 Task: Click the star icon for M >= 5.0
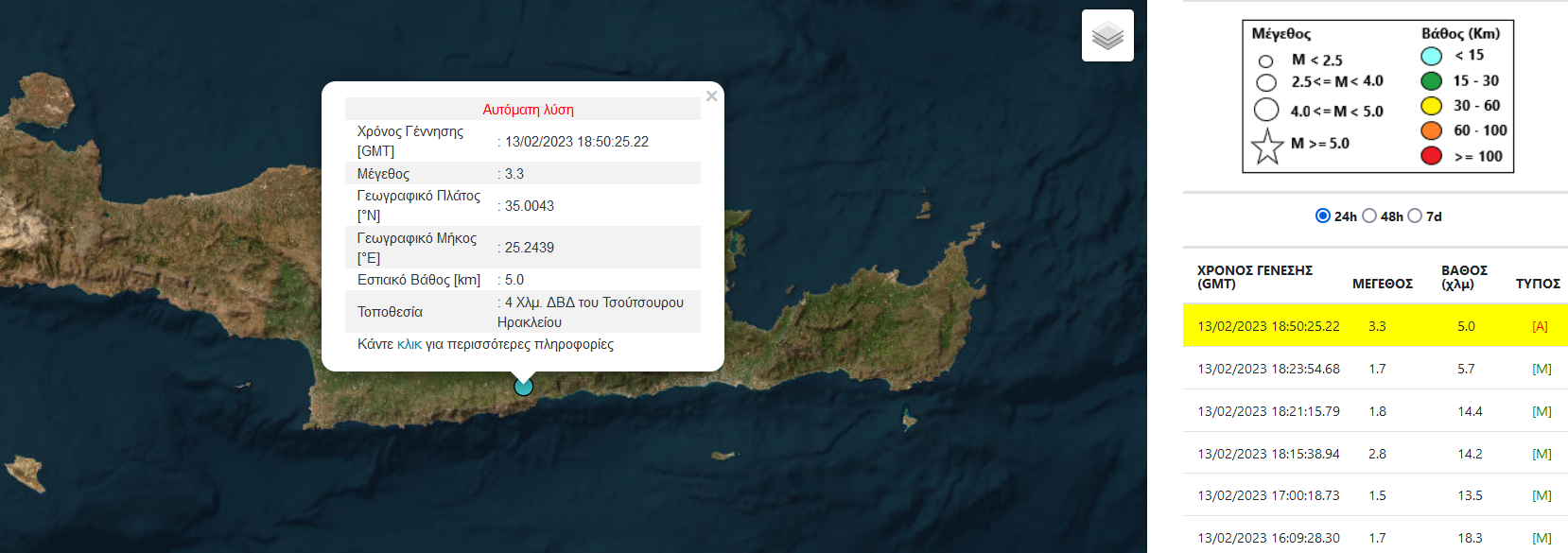coord(1267,147)
